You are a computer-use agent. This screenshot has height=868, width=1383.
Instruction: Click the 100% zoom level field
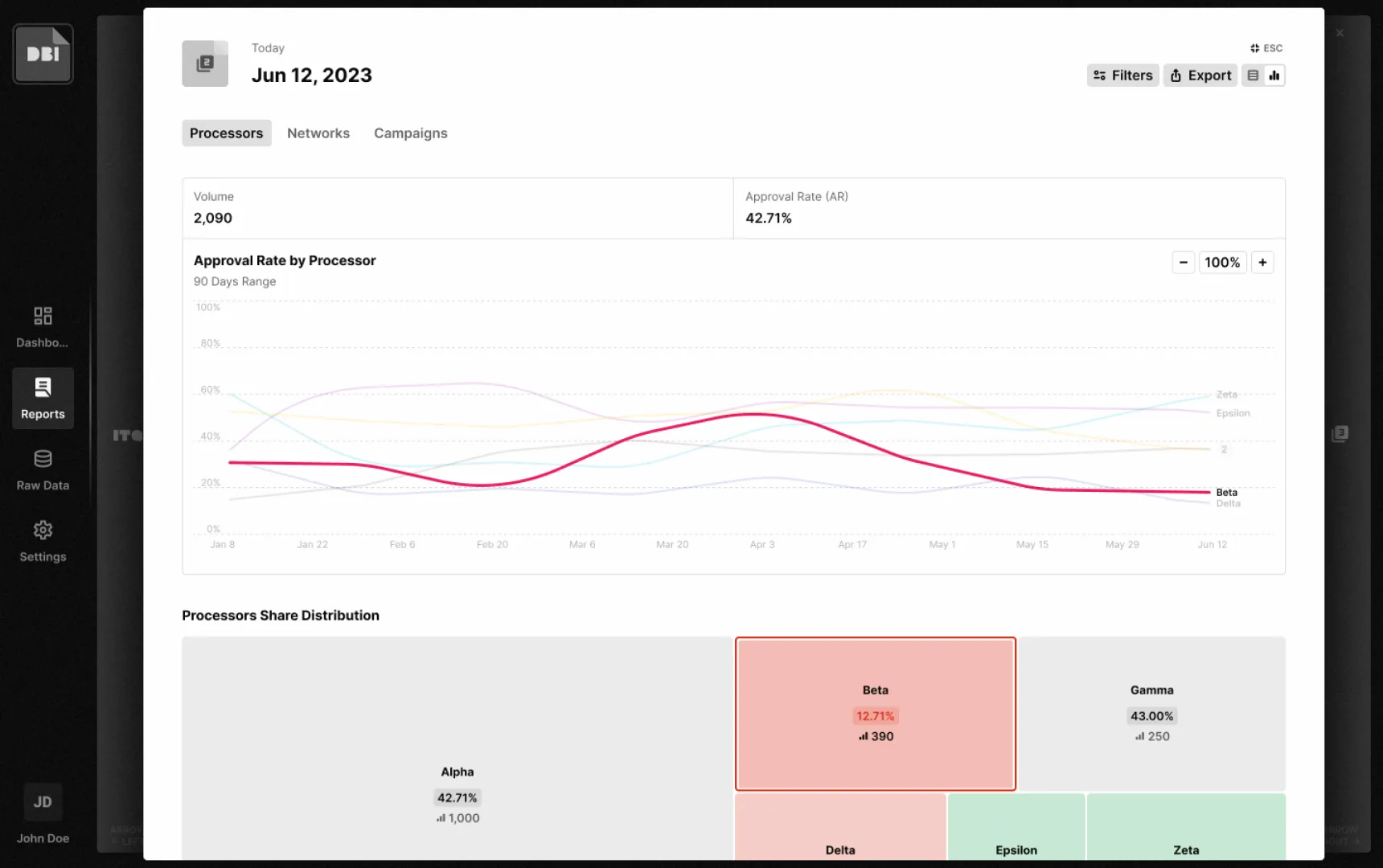point(1222,263)
